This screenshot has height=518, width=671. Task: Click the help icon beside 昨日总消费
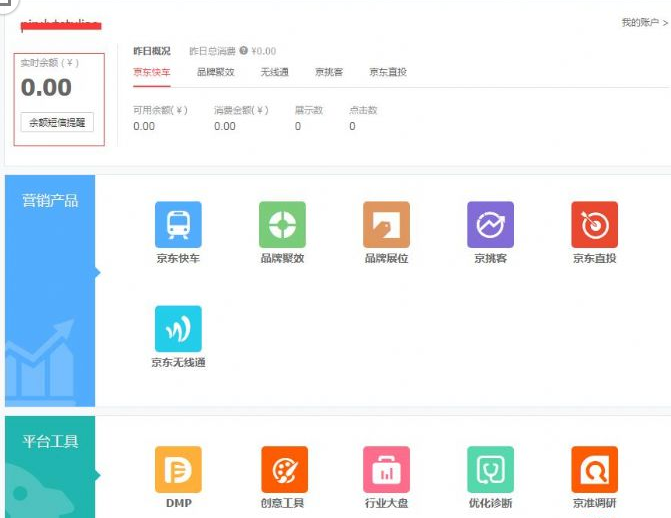tap(243, 51)
